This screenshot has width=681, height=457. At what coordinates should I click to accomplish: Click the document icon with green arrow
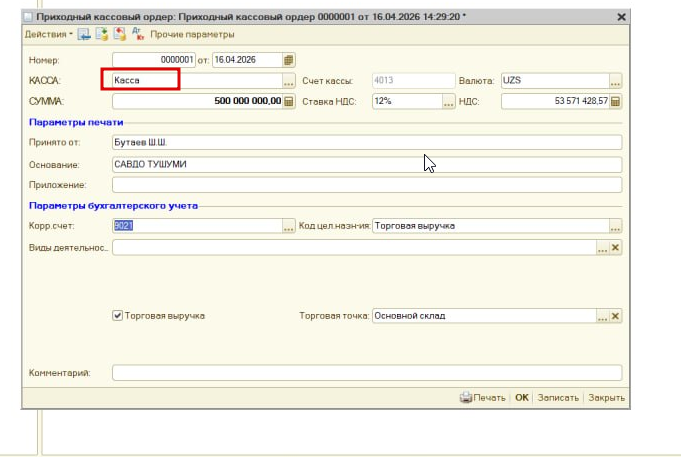pos(102,34)
